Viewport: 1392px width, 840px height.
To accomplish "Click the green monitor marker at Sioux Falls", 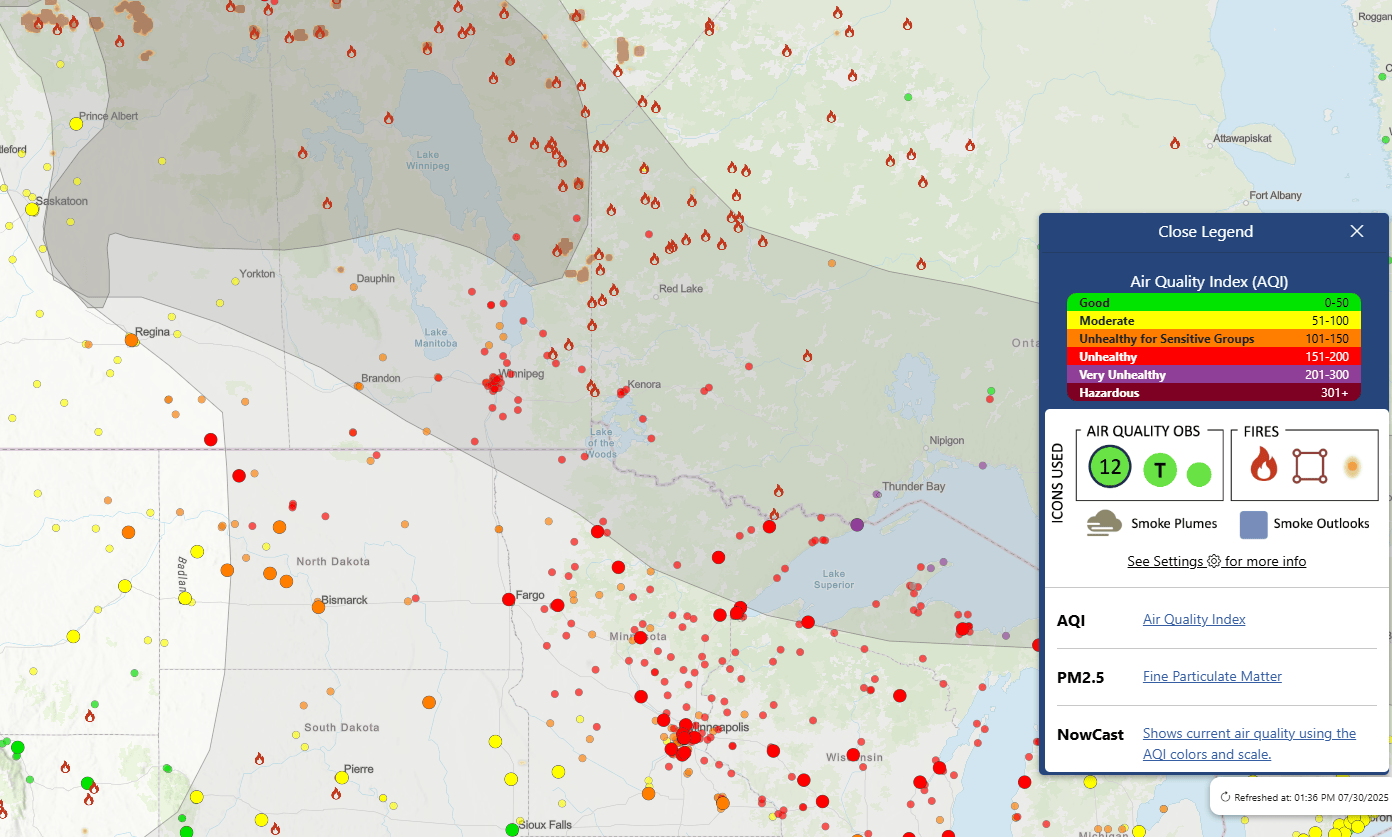I will coord(512,829).
